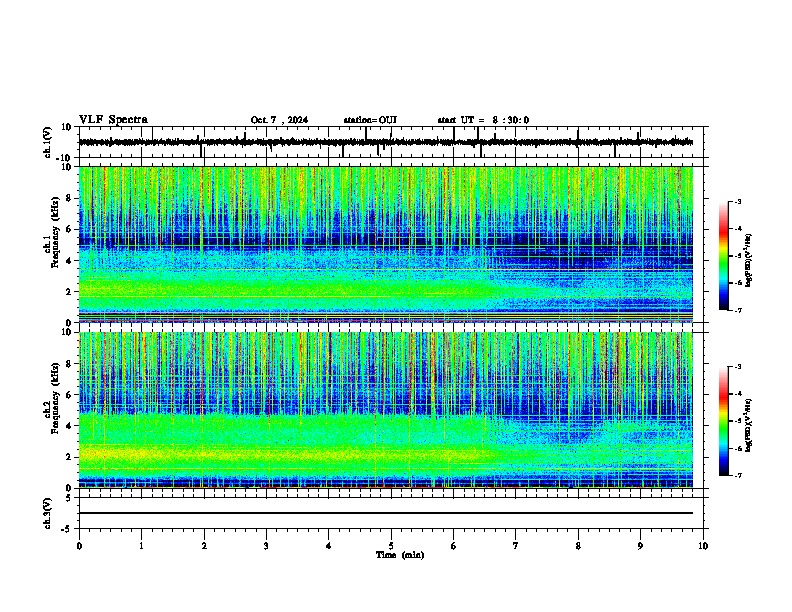Click time axis tick label "6"
The image size is (792, 612).
tap(454, 546)
